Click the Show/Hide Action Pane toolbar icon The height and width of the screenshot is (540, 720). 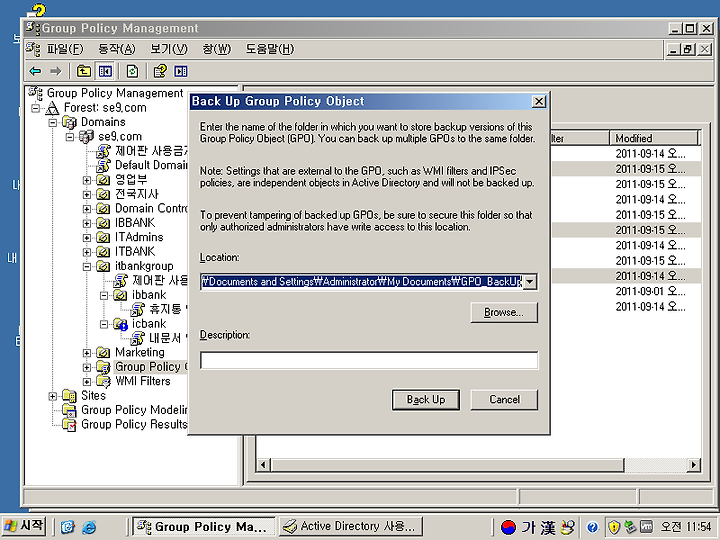coord(181,71)
